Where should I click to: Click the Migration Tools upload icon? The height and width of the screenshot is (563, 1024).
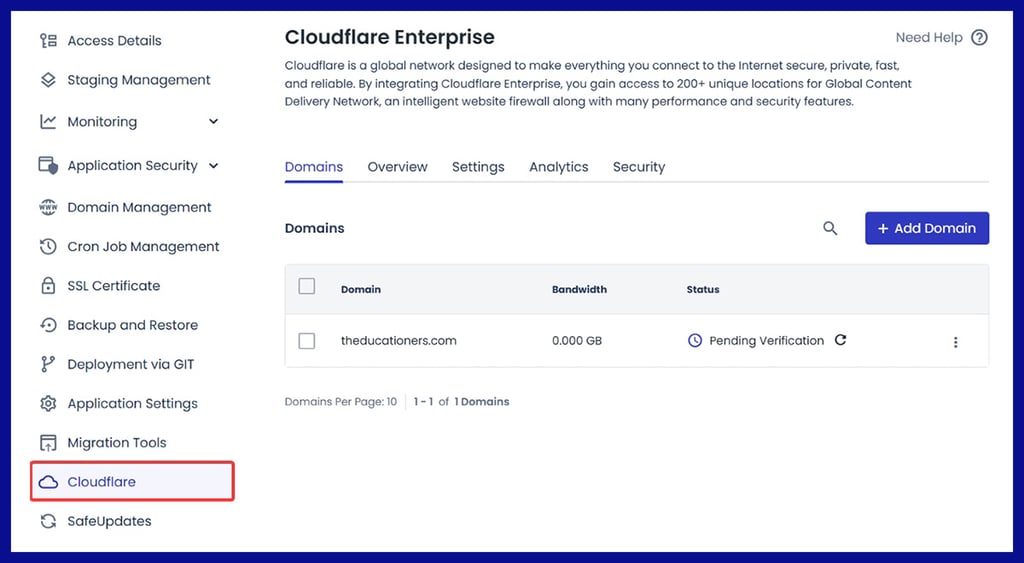[48, 443]
